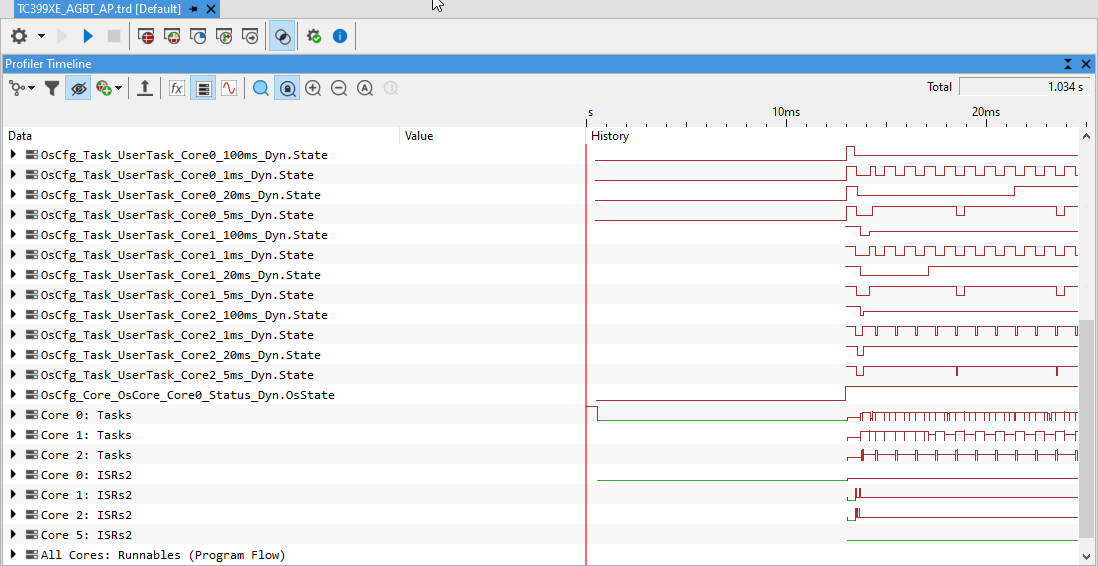This screenshot has height=566, width=1098.
Task: Expand OsCfg_Task_UserTask_Core1_1ms_Dyn.State row
Action: (13, 254)
